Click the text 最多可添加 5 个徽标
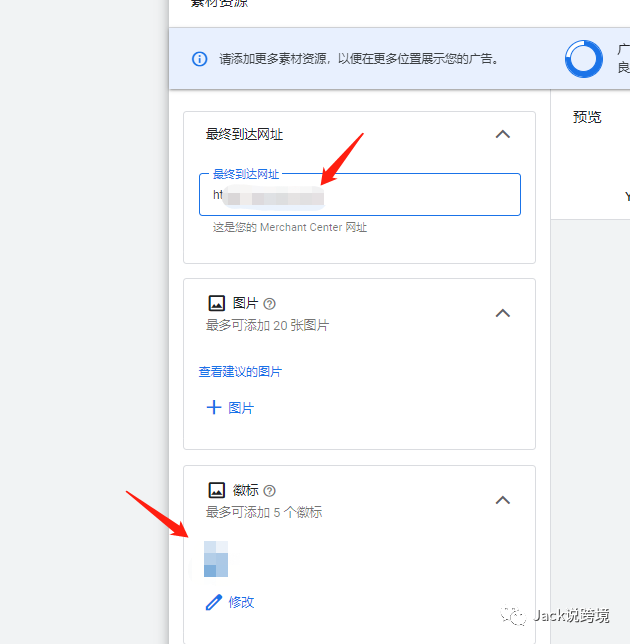Image resolution: width=630 pixels, height=644 pixels. (264, 512)
